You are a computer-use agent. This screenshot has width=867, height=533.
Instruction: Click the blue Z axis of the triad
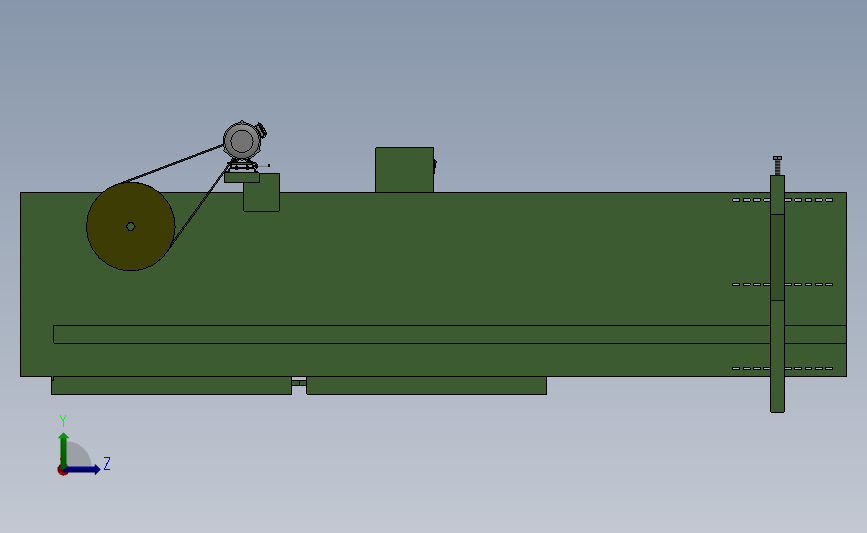[82, 470]
